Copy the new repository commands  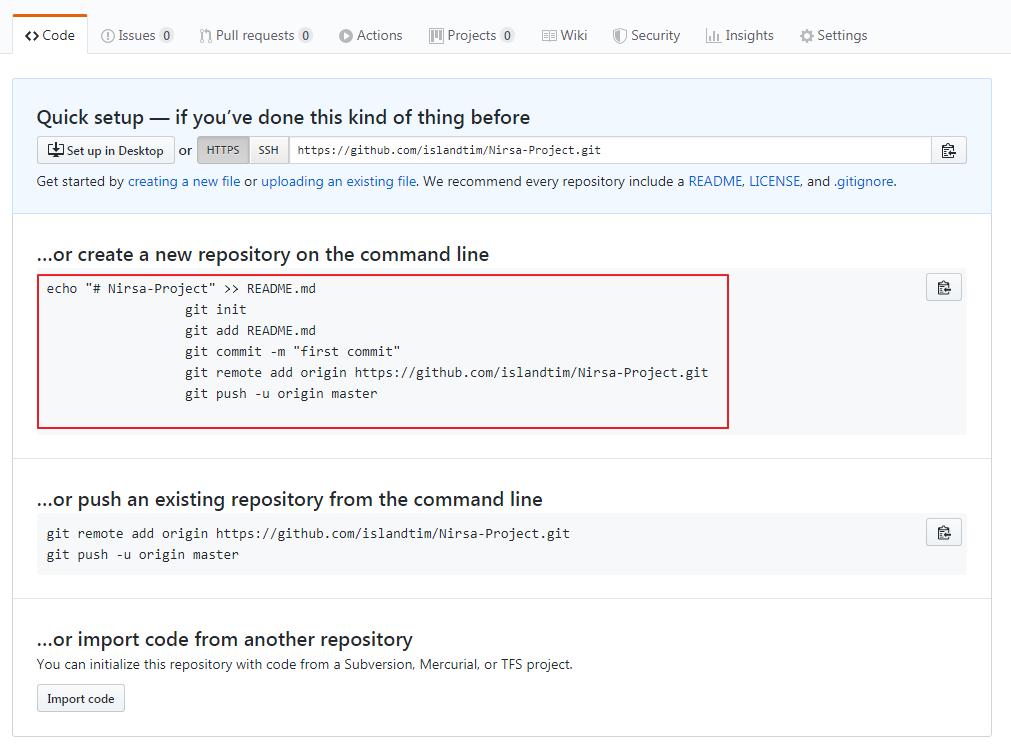point(944,288)
